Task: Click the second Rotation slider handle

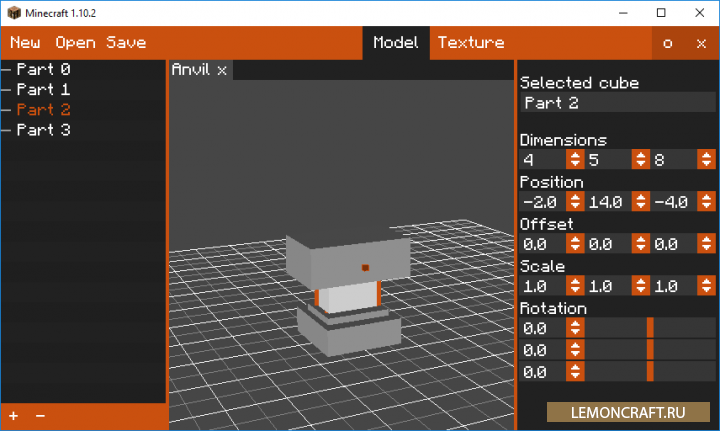Action: point(650,350)
